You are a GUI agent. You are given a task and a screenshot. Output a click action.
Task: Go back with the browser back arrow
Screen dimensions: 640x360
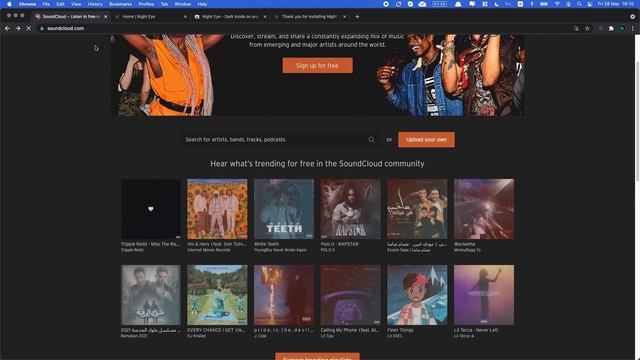[x=7, y=29]
